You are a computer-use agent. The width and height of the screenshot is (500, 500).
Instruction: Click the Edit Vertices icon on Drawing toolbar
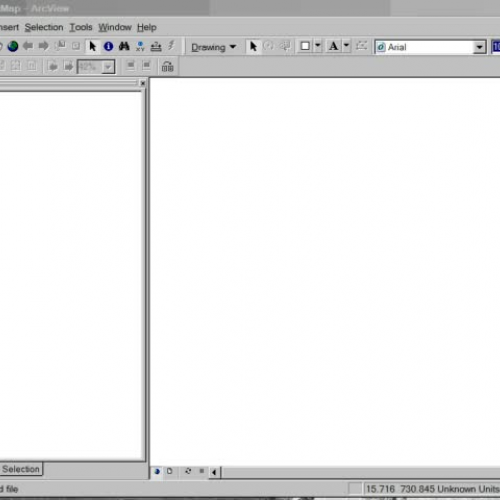pyautogui.click(x=361, y=46)
